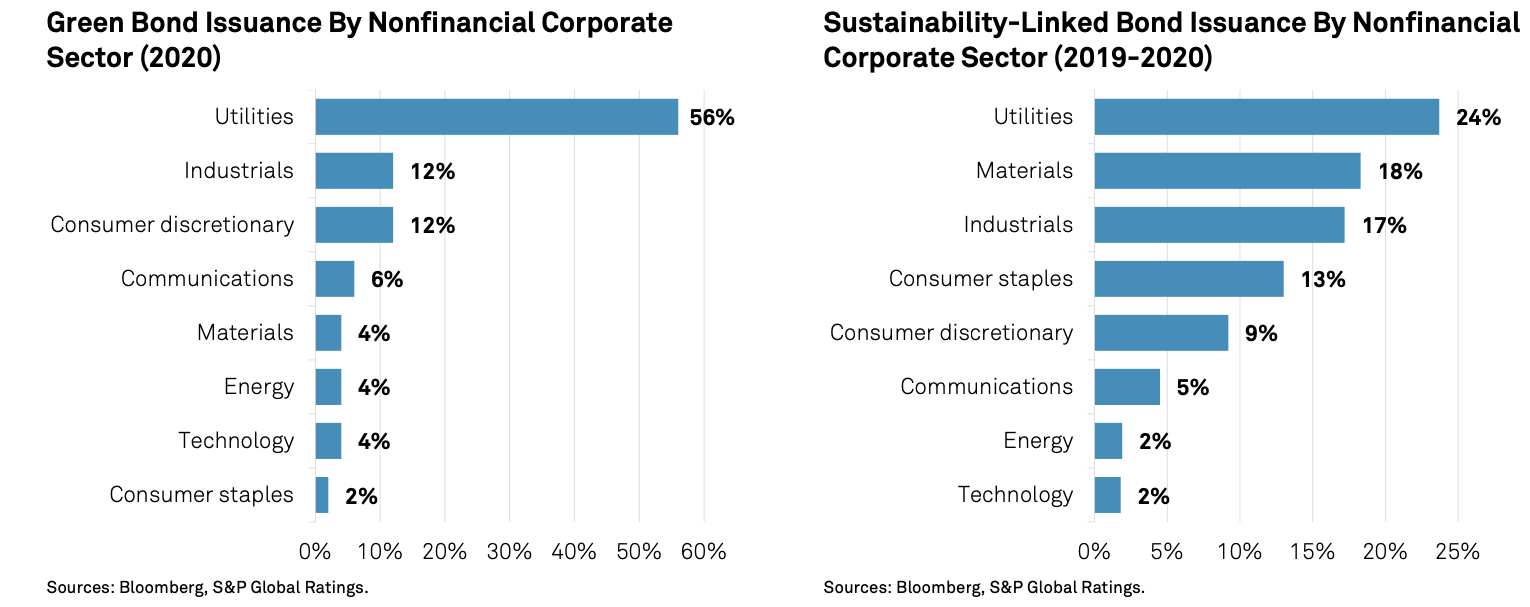Click the 56% data label
Image resolution: width=1530 pixels, height=607 pixels.
click(712, 118)
